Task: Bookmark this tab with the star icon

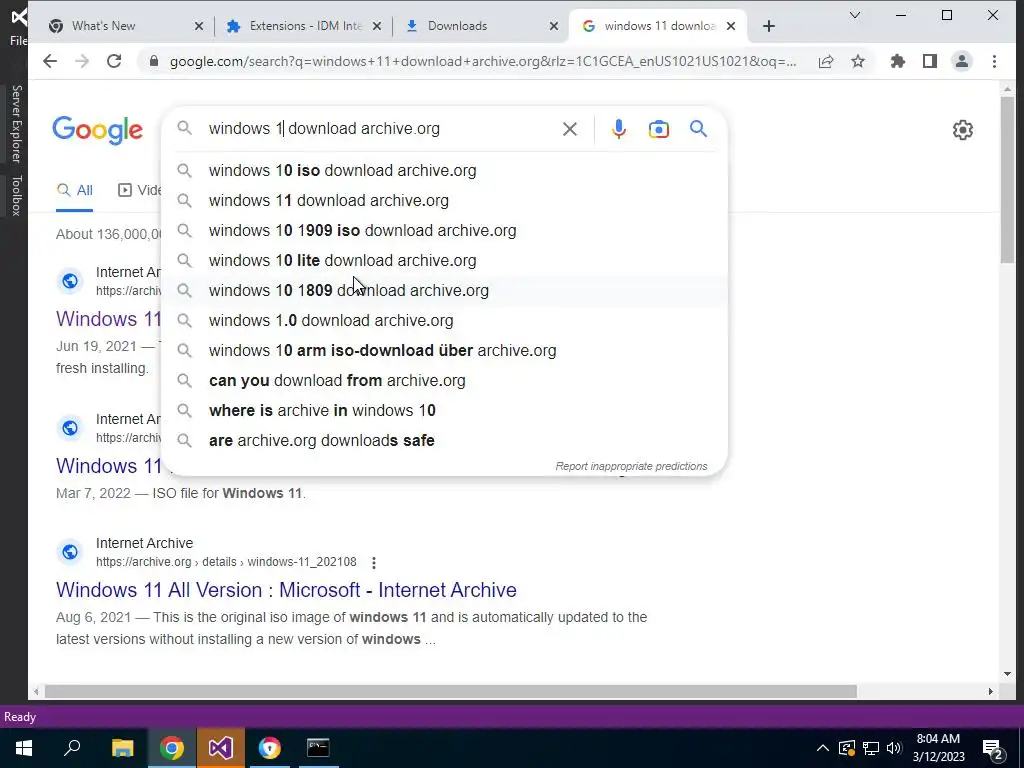Action: coord(858,61)
